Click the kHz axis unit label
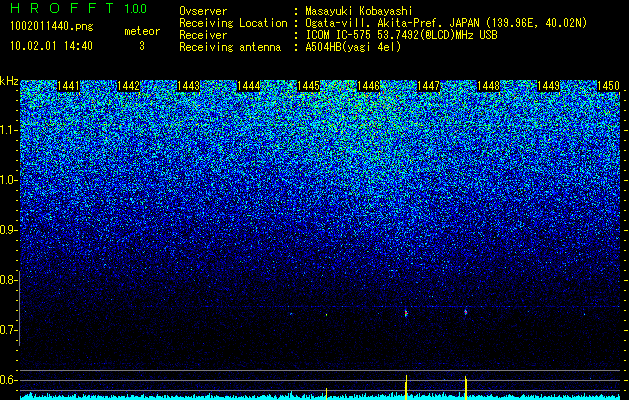629x400 pixels. coord(9,81)
